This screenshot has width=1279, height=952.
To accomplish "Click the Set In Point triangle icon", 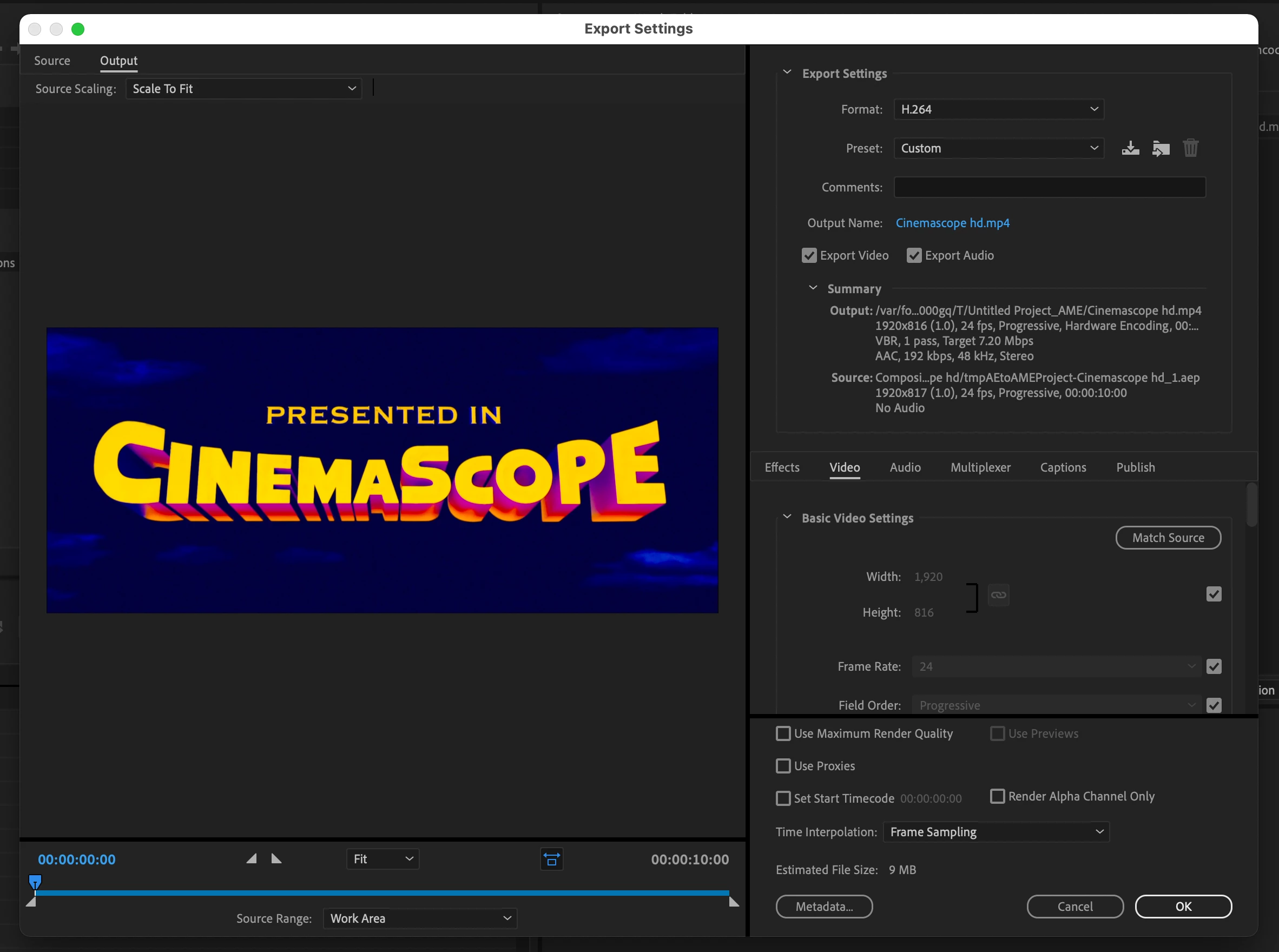I will pyautogui.click(x=251, y=858).
